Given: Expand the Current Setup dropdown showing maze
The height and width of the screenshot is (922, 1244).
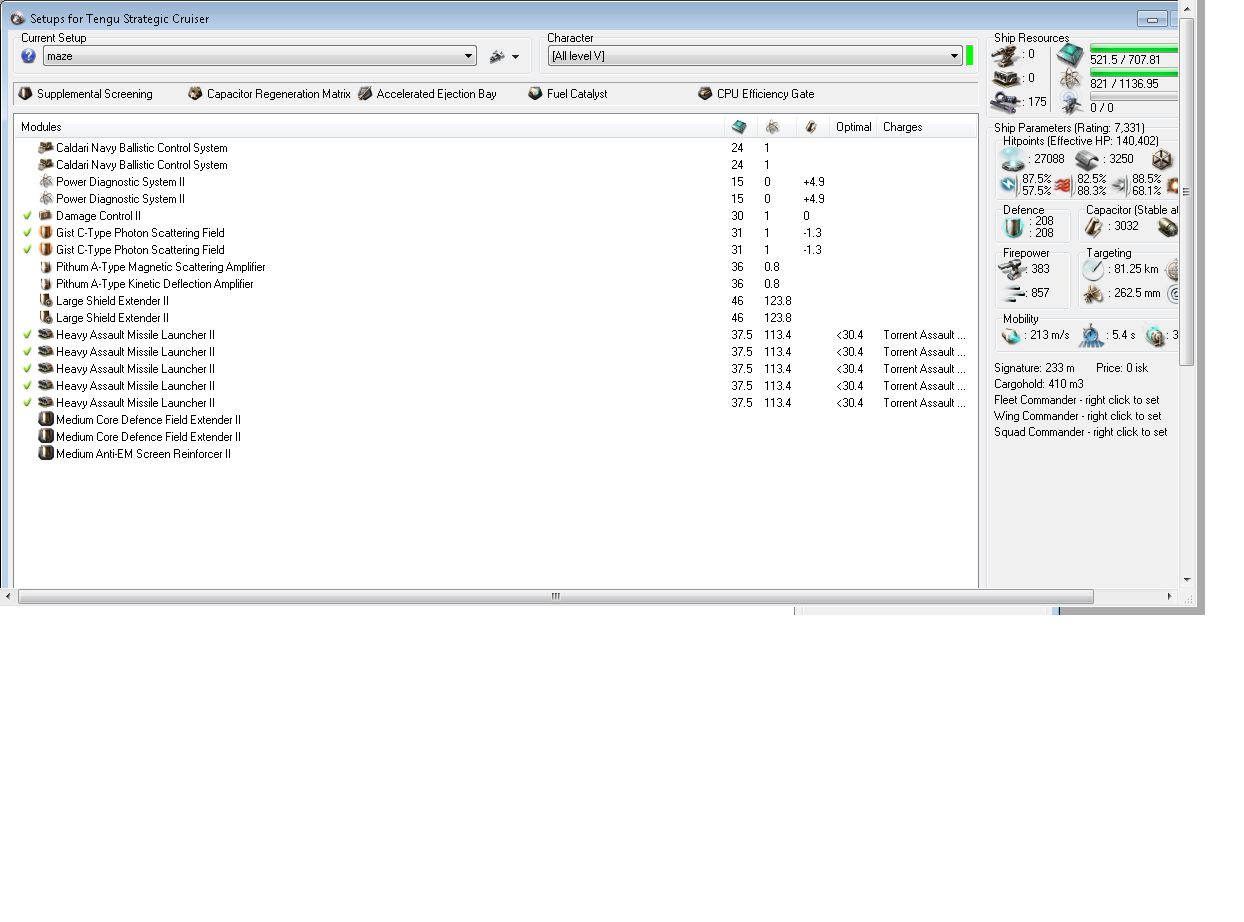Looking at the screenshot, I should coord(259,56).
